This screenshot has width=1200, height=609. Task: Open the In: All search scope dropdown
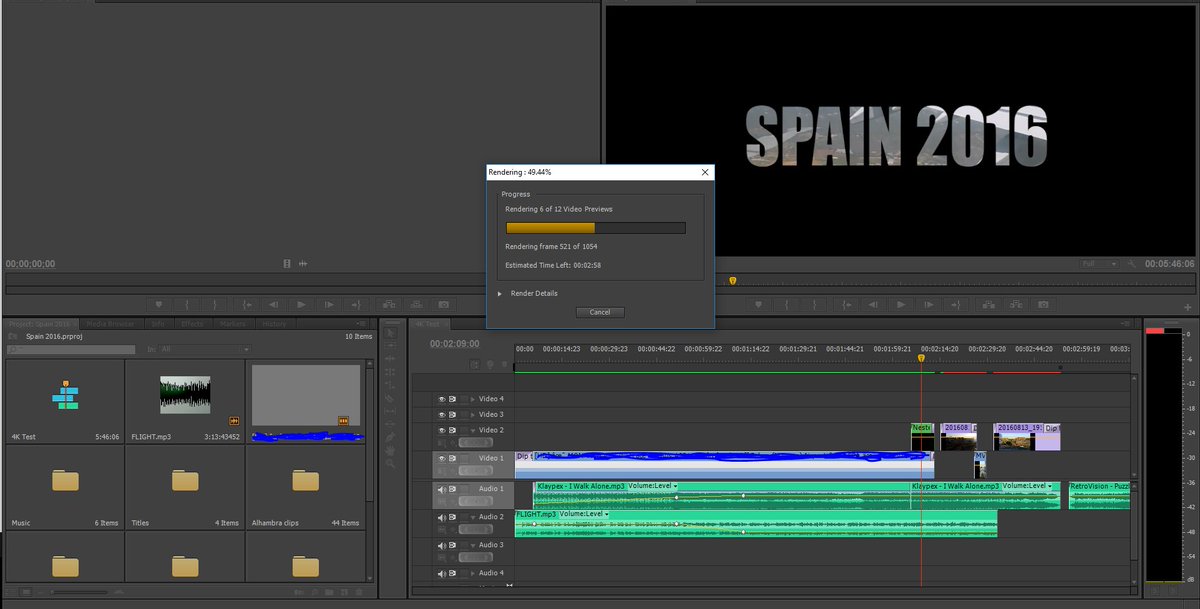(205, 349)
